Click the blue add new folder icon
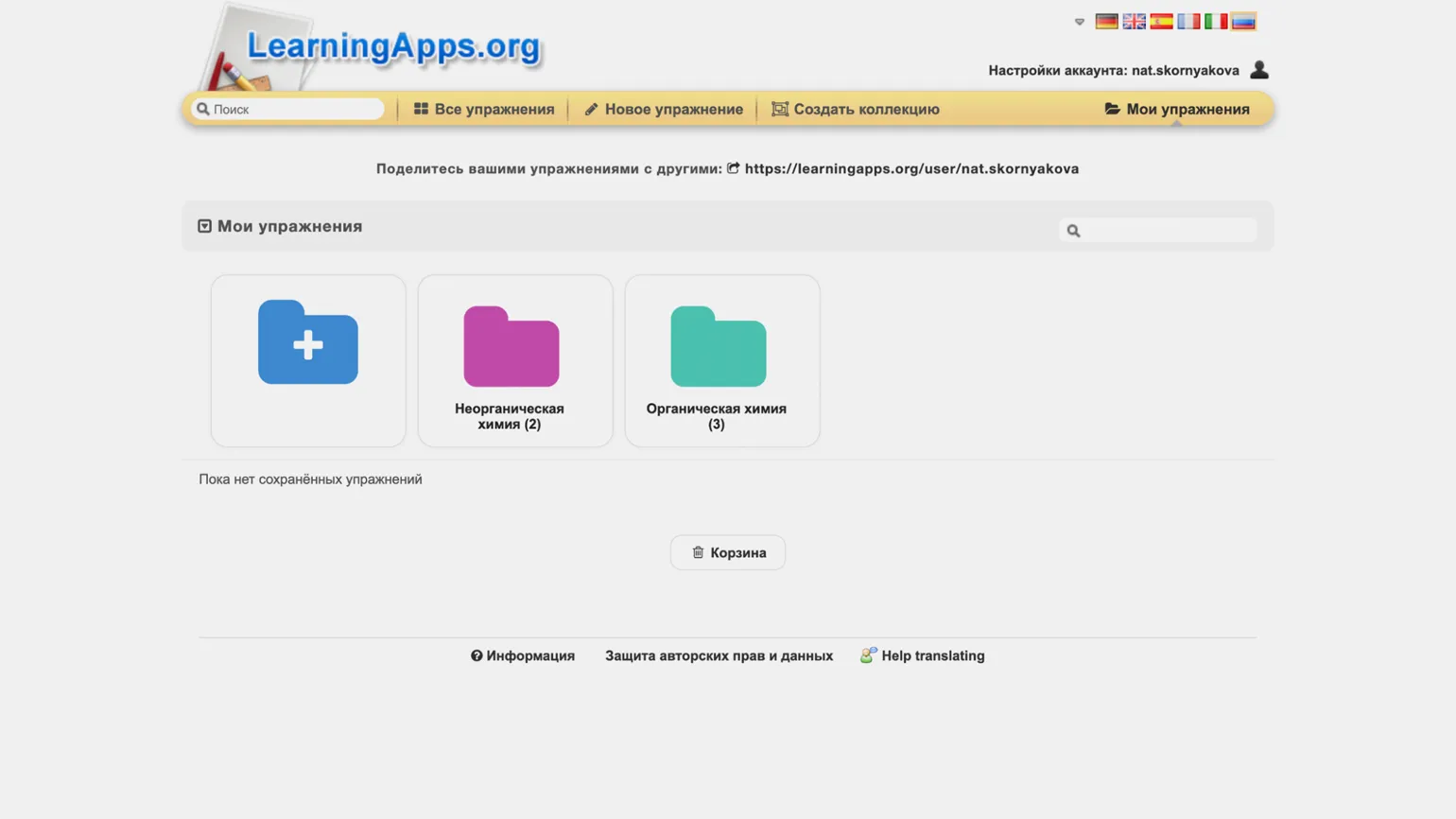Image resolution: width=1456 pixels, height=819 pixels. (307, 342)
